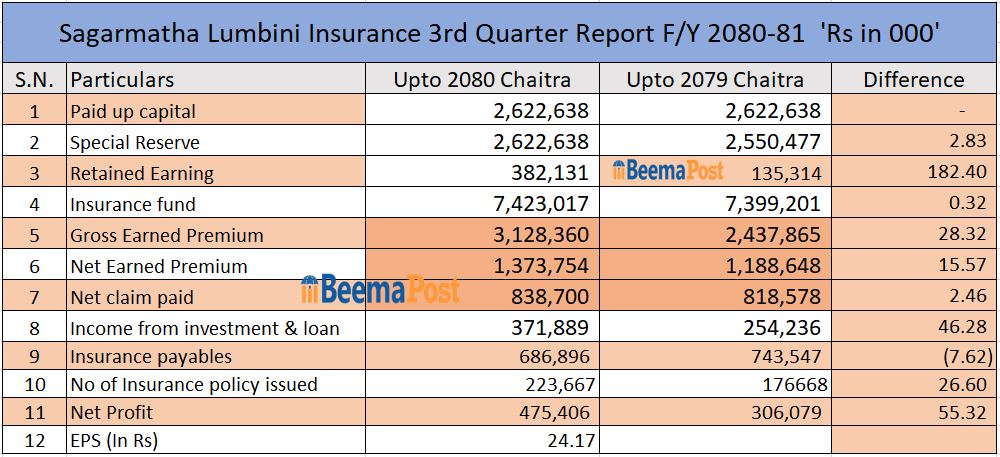The width and height of the screenshot is (1000, 457).
Task: Select the Difference column header
Action: click(913, 80)
